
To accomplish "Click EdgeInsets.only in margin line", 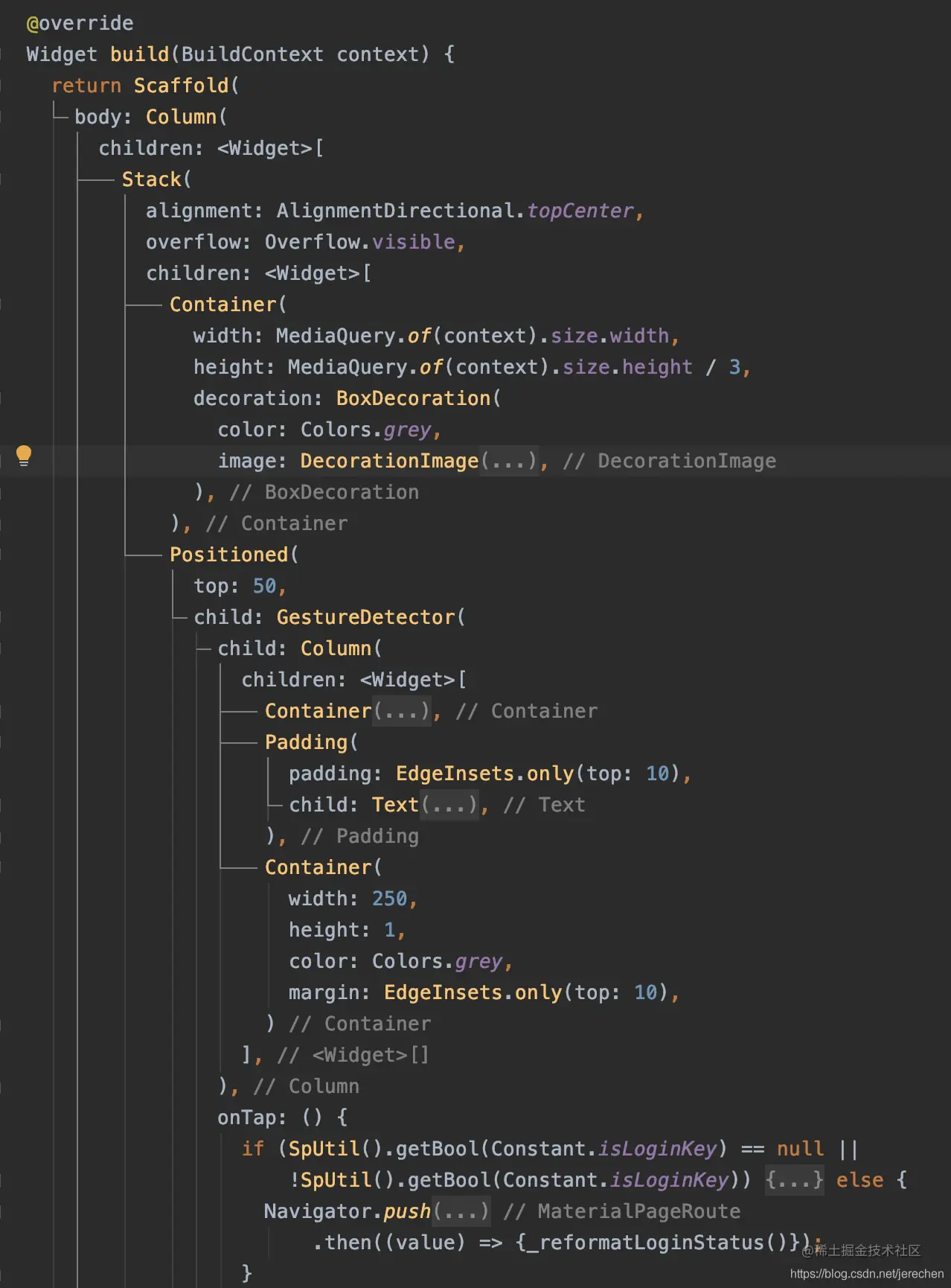I will [473, 992].
